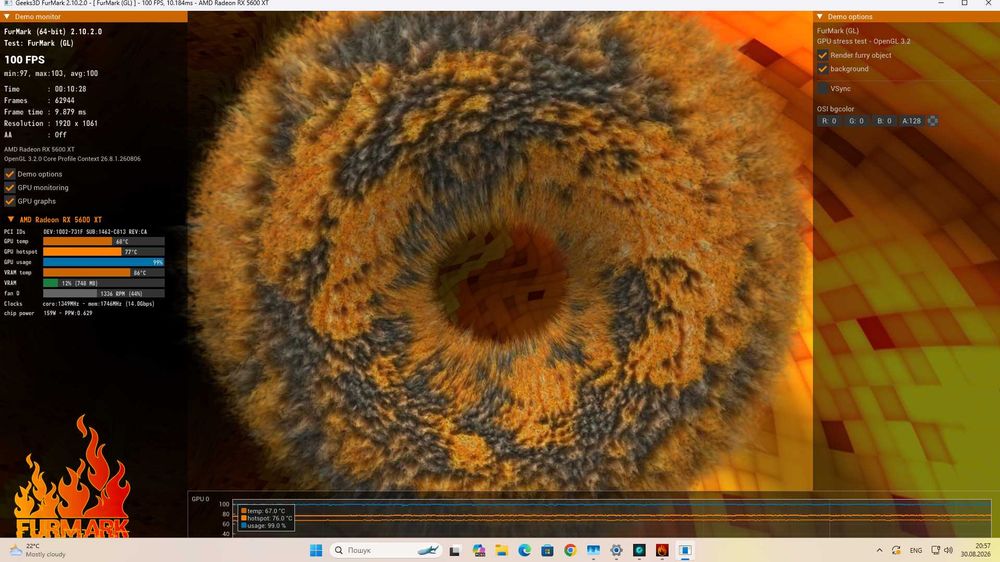Click the GPU 0 graph label
Screen dimensions: 1000x562
[200, 499]
